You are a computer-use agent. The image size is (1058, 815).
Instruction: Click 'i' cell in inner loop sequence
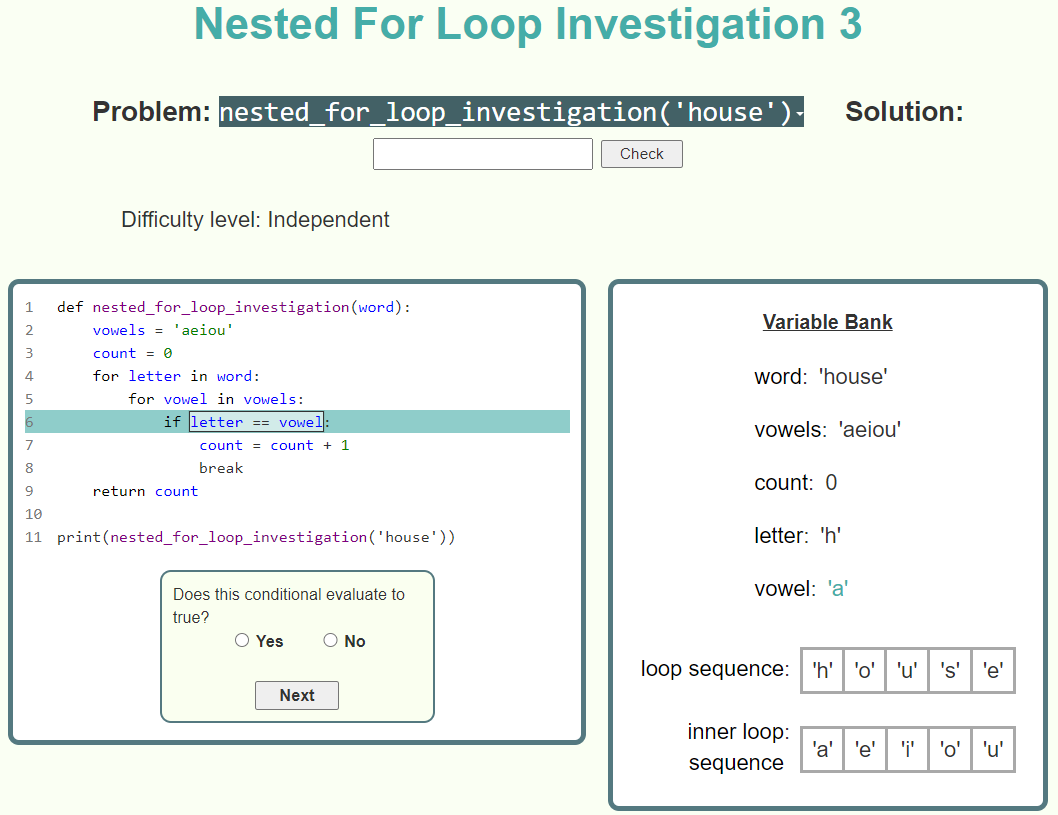pos(908,749)
